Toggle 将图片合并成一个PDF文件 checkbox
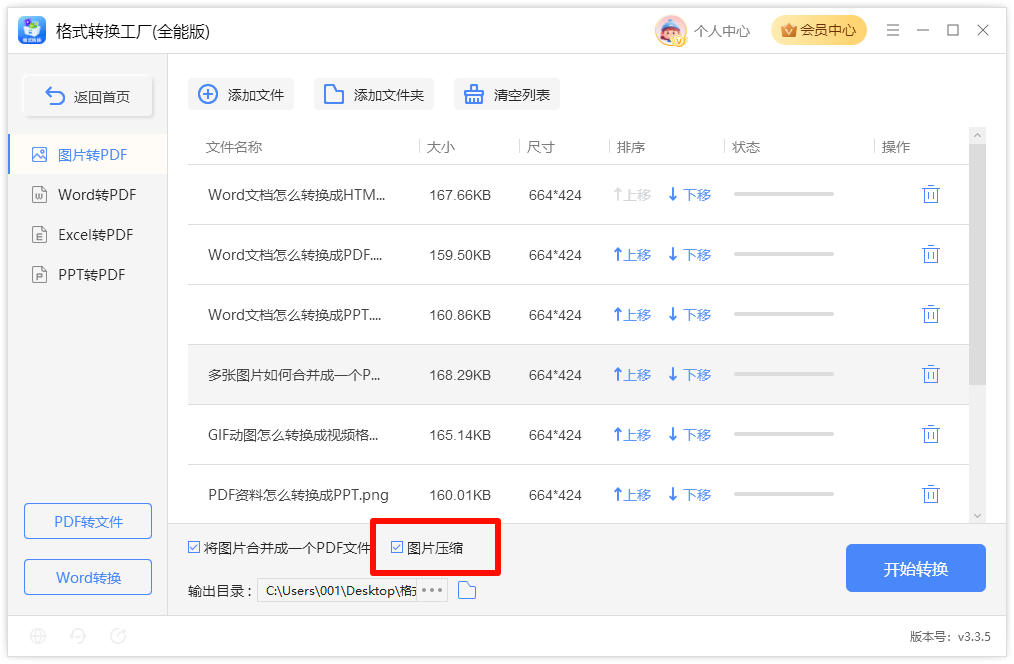Viewport: 1014px width, 664px height. tap(194, 548)
